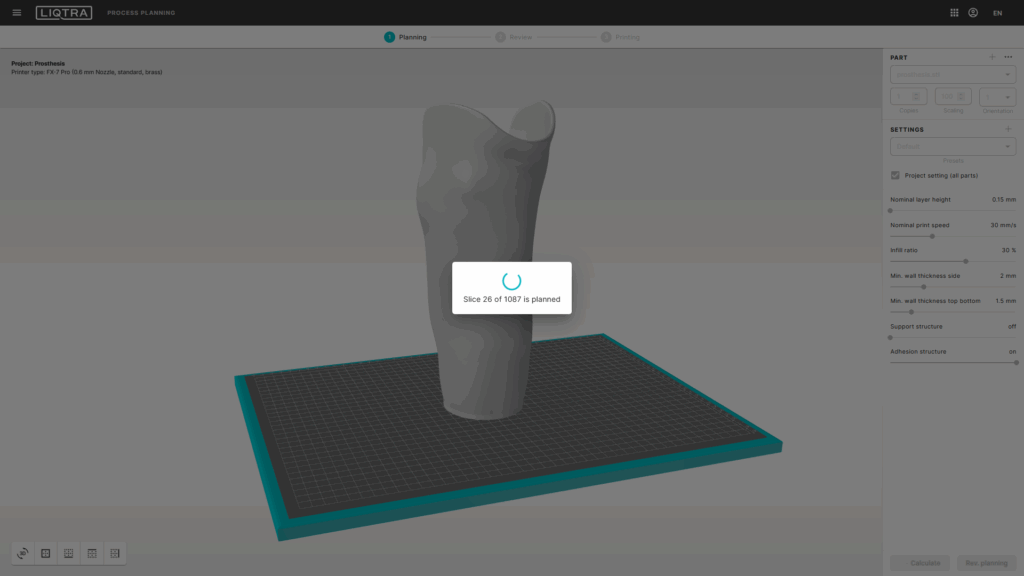The height and width of the screenshot is (576, 1024).
Task: Select the view icon with top bar
Action: click(91, 553)
